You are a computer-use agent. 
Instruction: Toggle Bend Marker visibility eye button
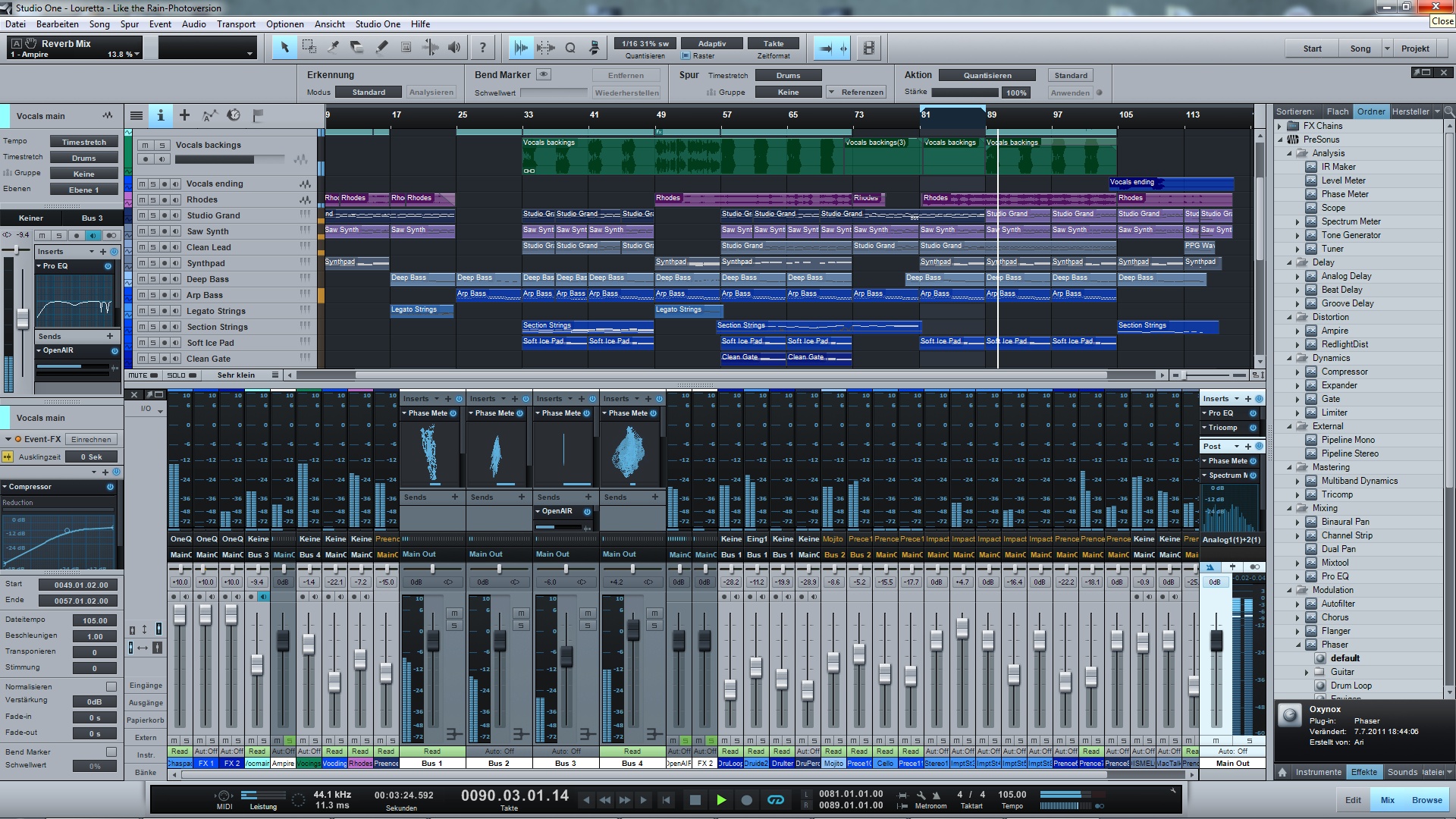click(x=544, y=74)
